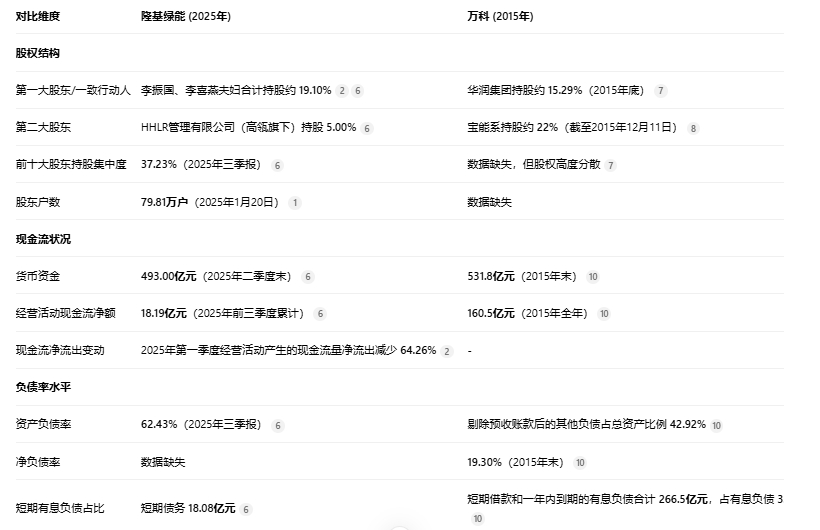This screenshot has height=530, width=820.
Task: Click the 对比维度 column header
Action: (x=38, y=16)
